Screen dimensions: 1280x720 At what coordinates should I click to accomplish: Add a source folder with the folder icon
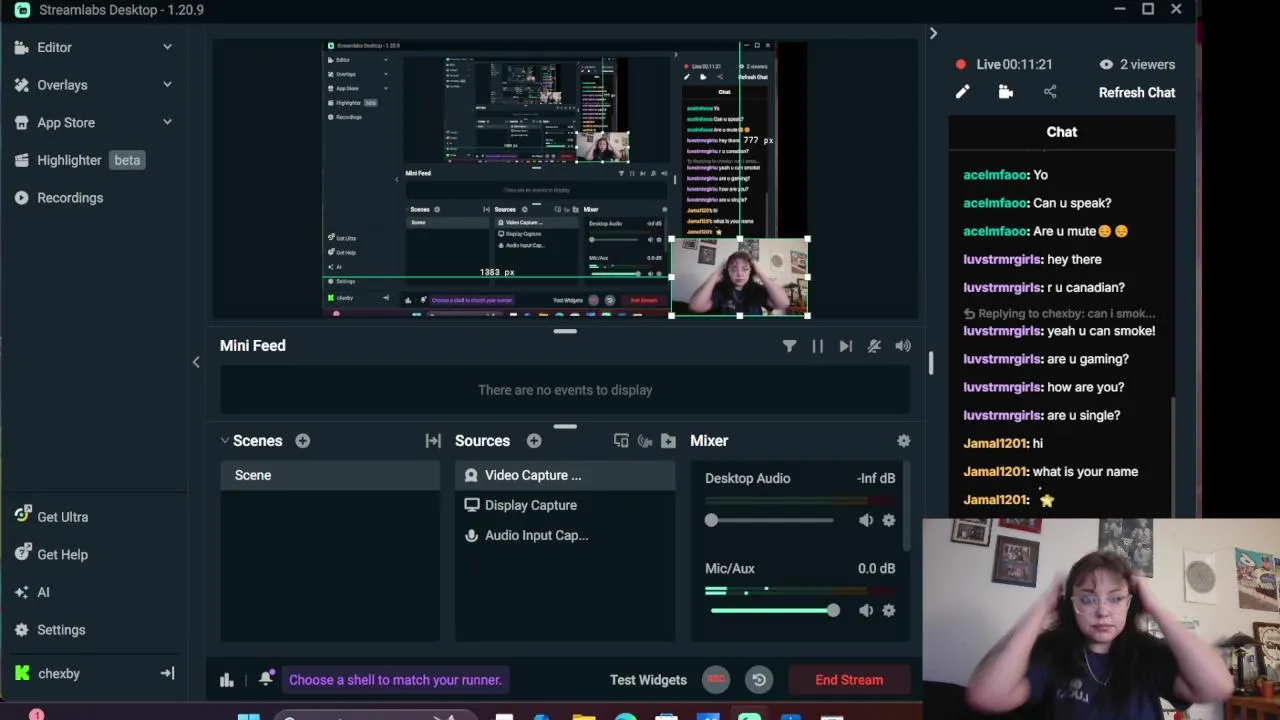tap(668, 441)
